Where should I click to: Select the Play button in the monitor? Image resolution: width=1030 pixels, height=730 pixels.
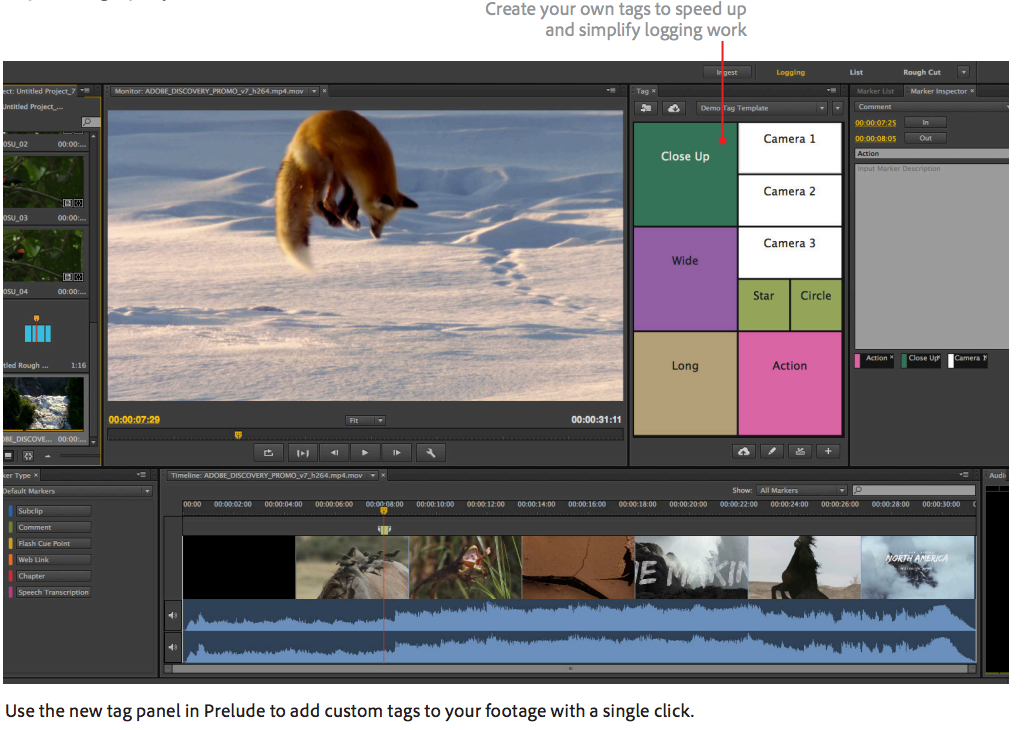tap(365, 452)
